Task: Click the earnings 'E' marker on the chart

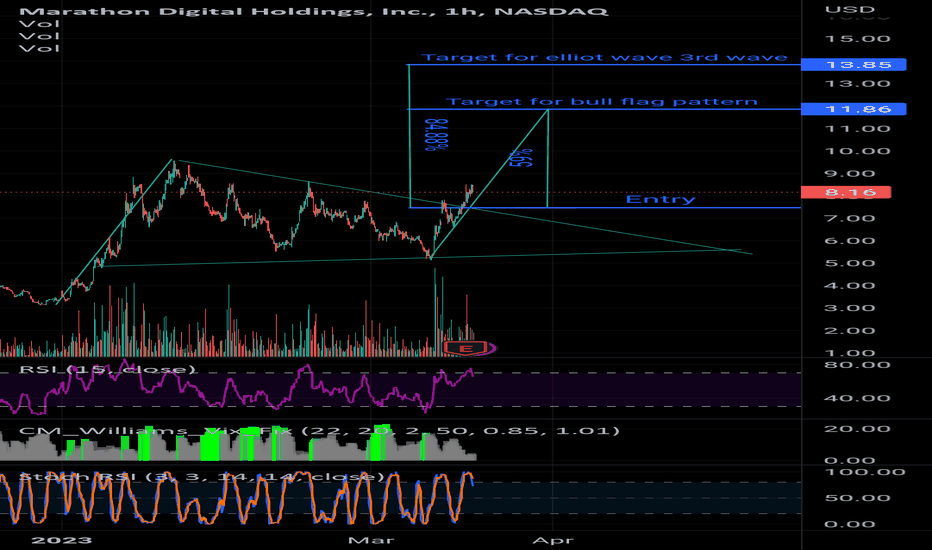Action: click(x=467, y=348)
